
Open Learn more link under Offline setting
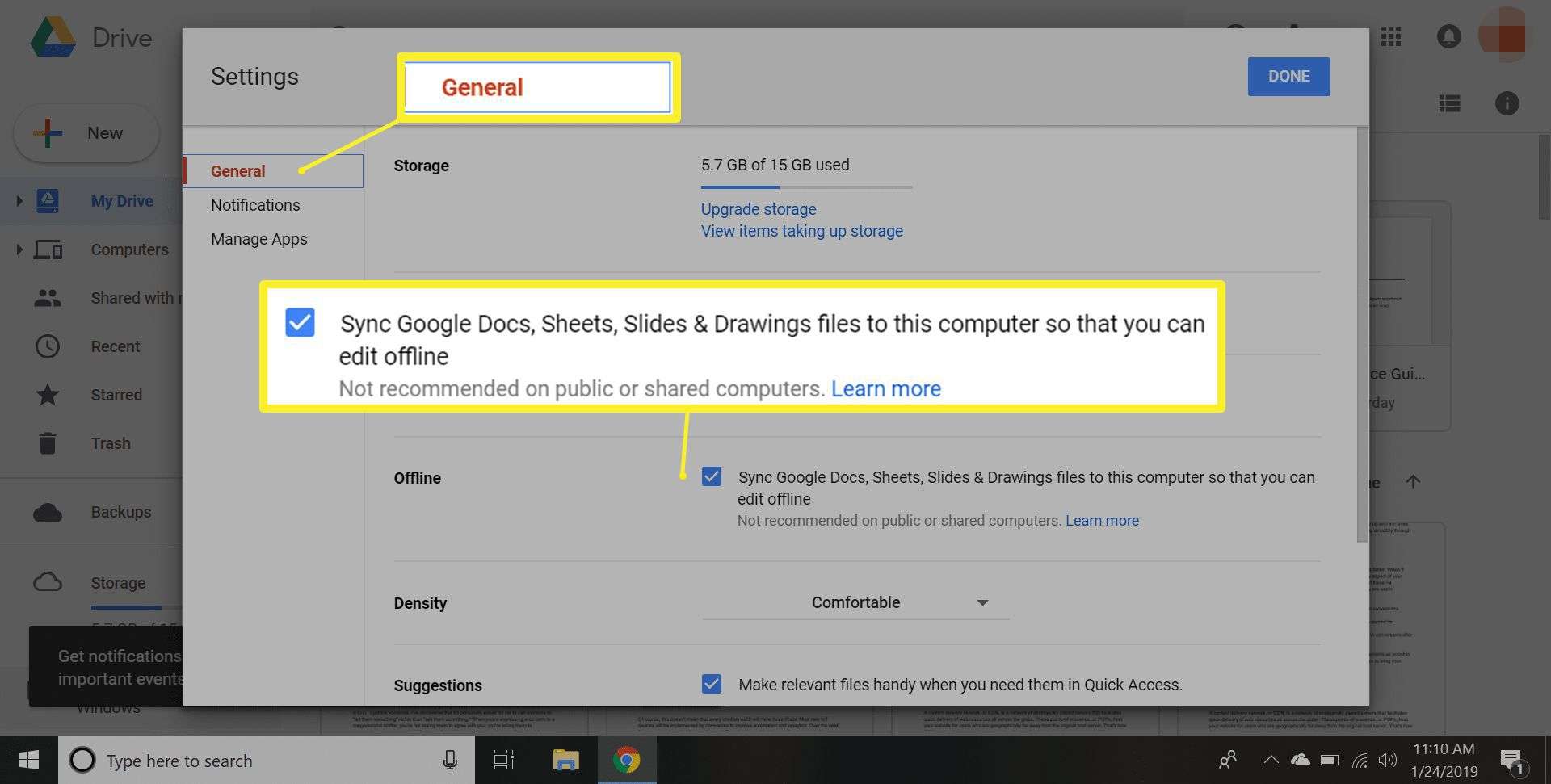(x=1102, y=521)
